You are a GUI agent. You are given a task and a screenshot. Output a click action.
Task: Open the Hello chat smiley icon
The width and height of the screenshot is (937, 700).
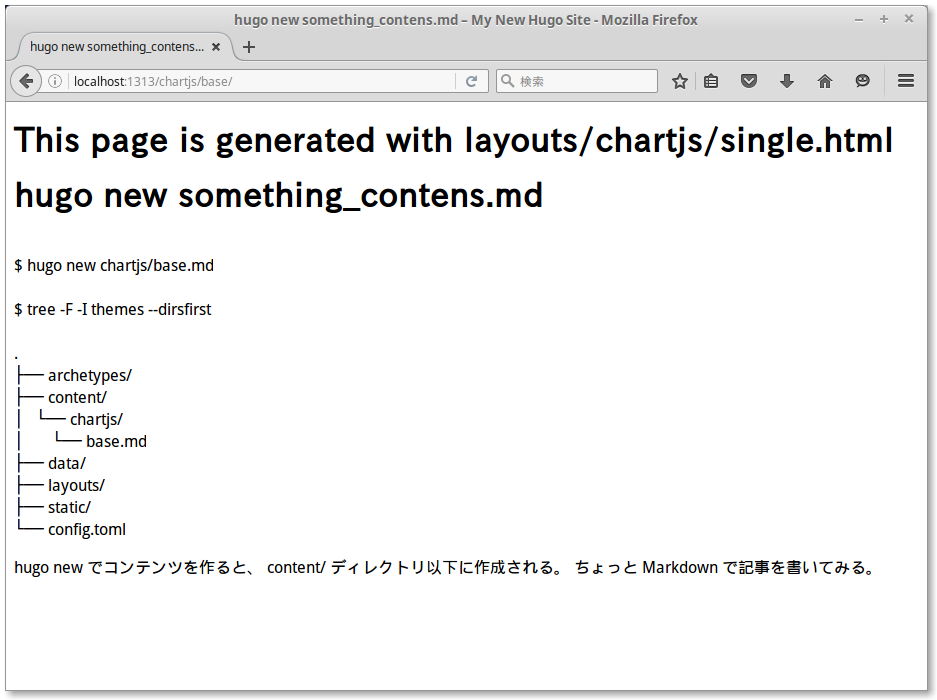pyautogui.click(x=862, y=81)
